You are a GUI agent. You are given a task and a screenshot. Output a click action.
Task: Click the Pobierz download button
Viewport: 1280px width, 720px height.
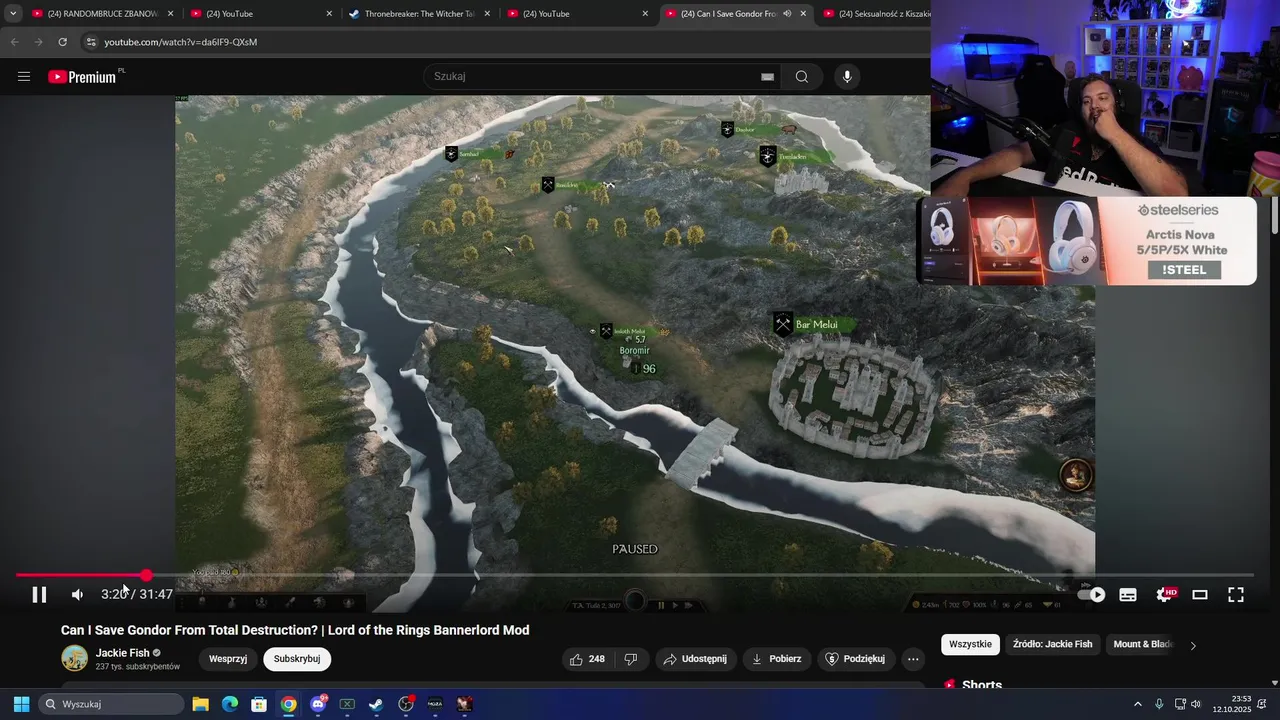(x=776, y=659)
